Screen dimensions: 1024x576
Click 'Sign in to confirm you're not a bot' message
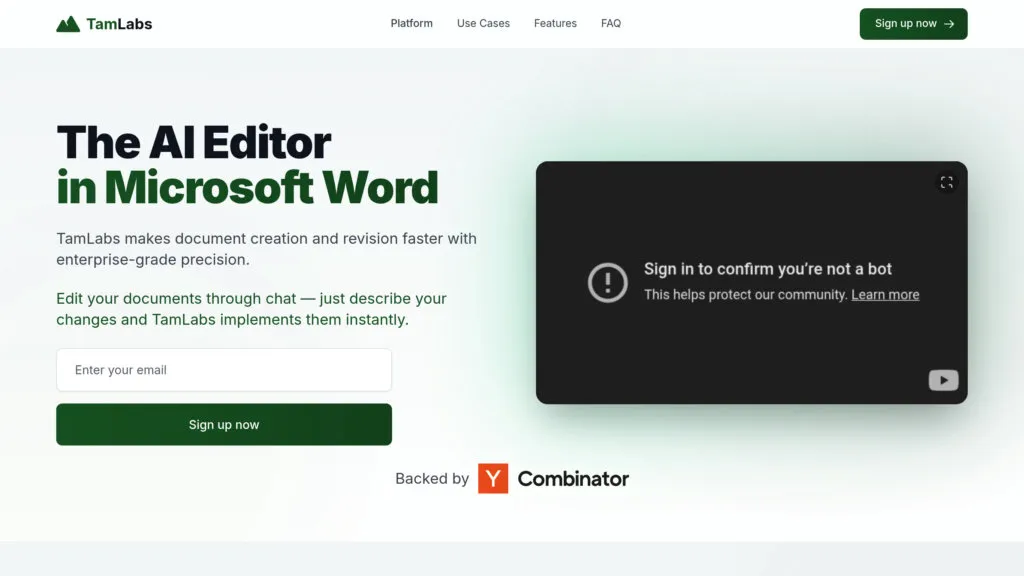tap(767, 269)
